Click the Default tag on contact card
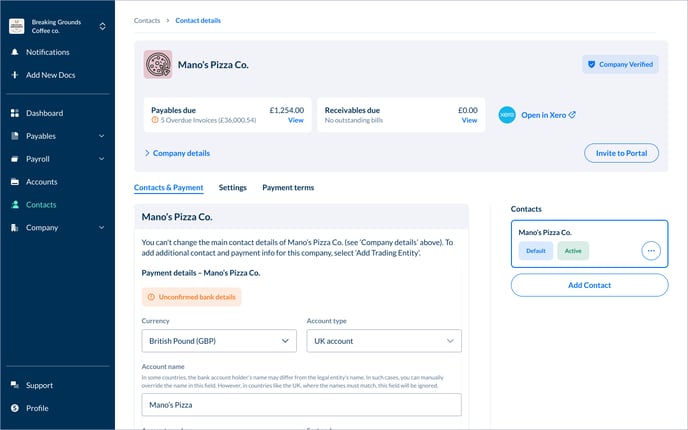Viewport: 688px width, 430px height. [536, 251]
